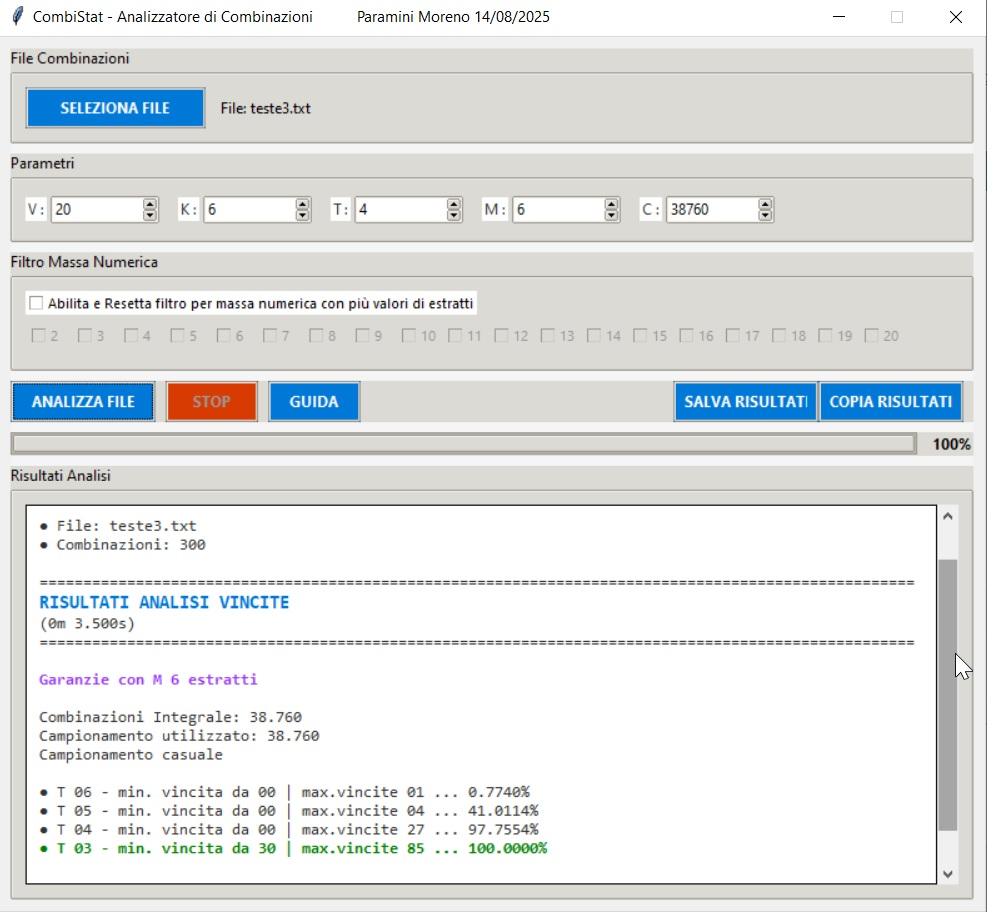Tick the checkbox labeled 14
Viewport: 993px width, 917px height.
click(x=593, y=337)
